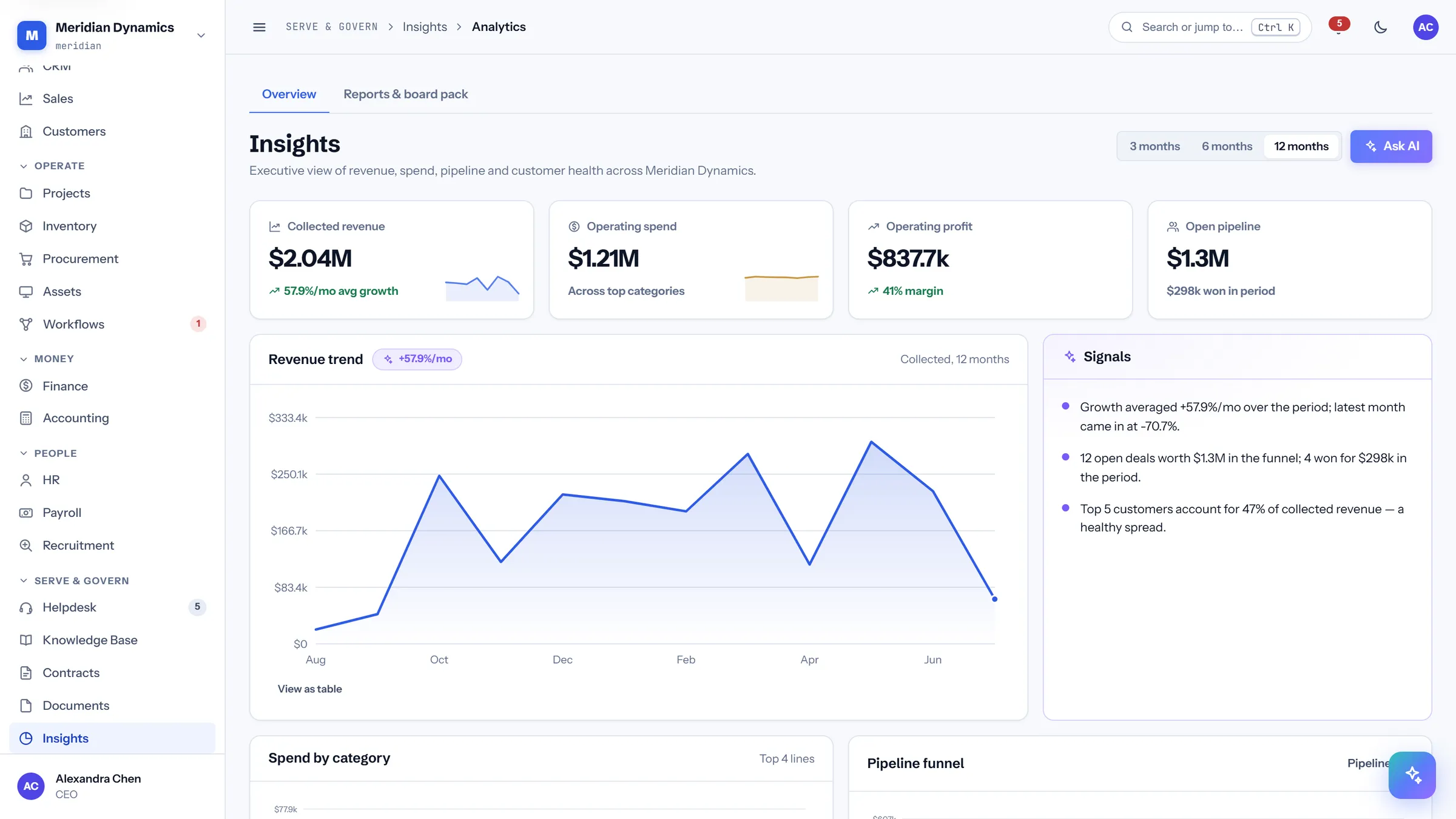
Task: Click the Helpdesk headset icon
Action: pos(25,608)
